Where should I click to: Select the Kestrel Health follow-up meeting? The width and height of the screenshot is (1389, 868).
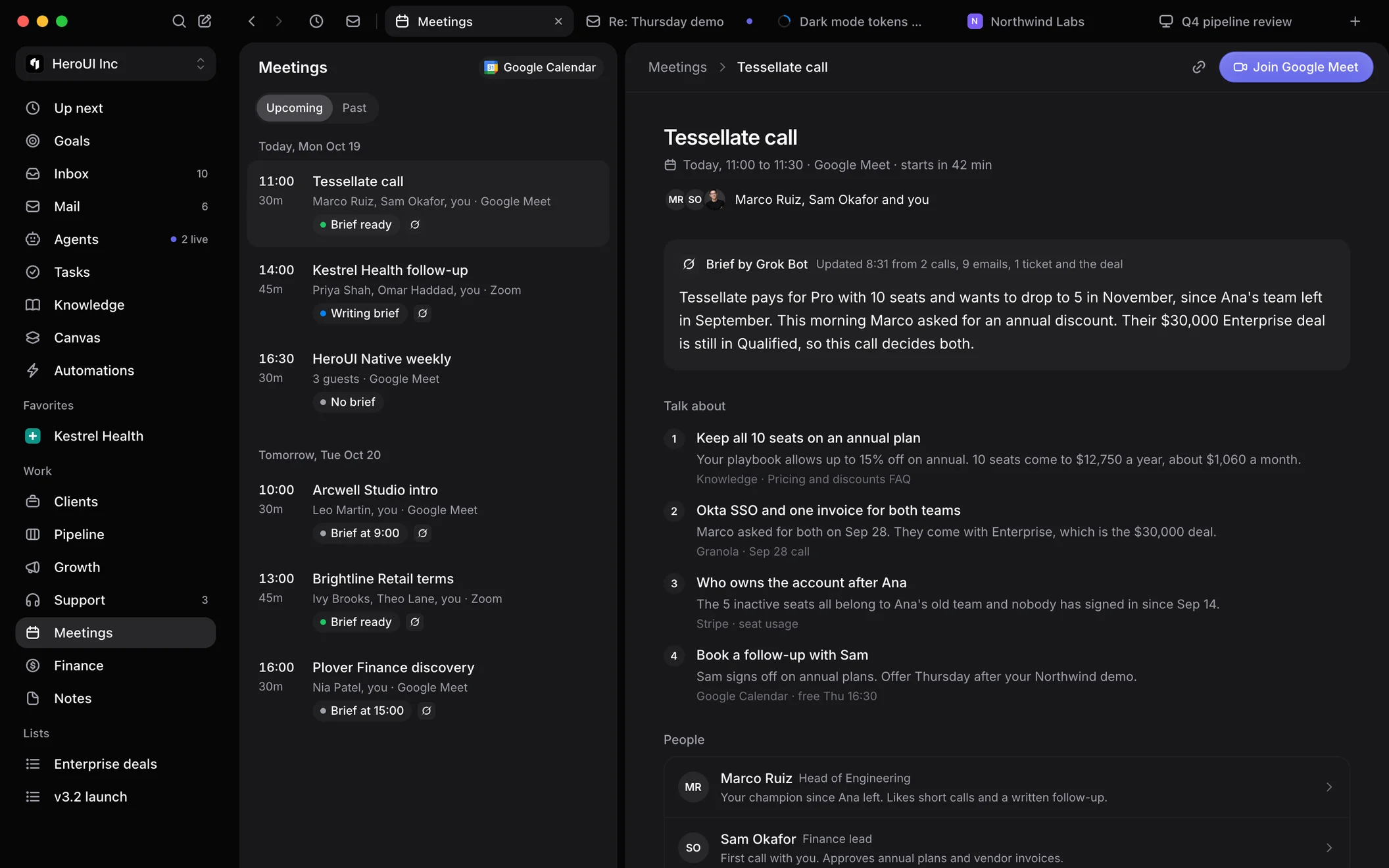click(x=428, y=292)
